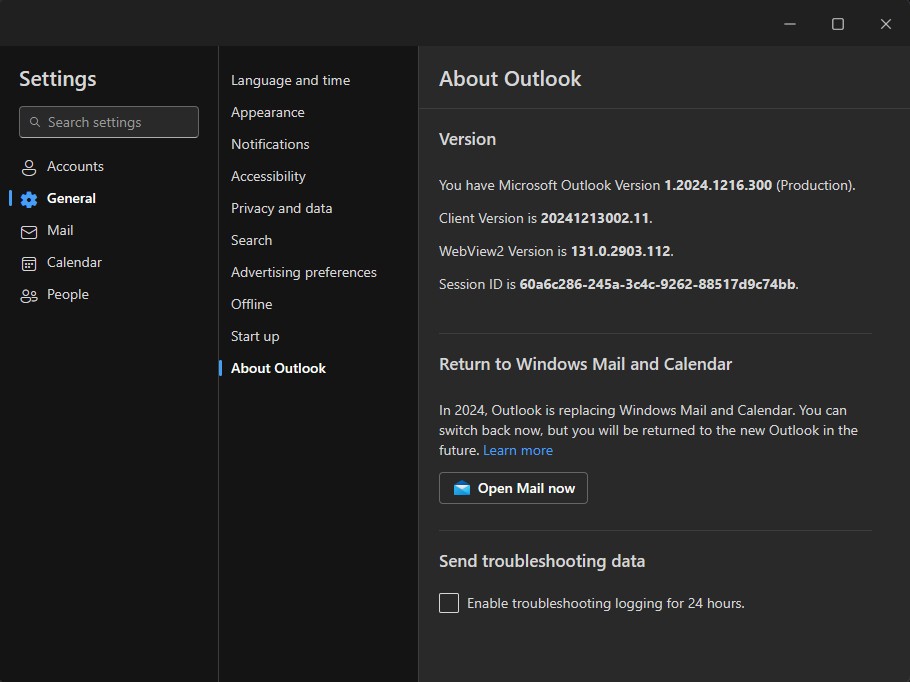This screenshot has height=682, width=910.
Task: Click the mail icon on Open Mail button
Action: [461, 488]
